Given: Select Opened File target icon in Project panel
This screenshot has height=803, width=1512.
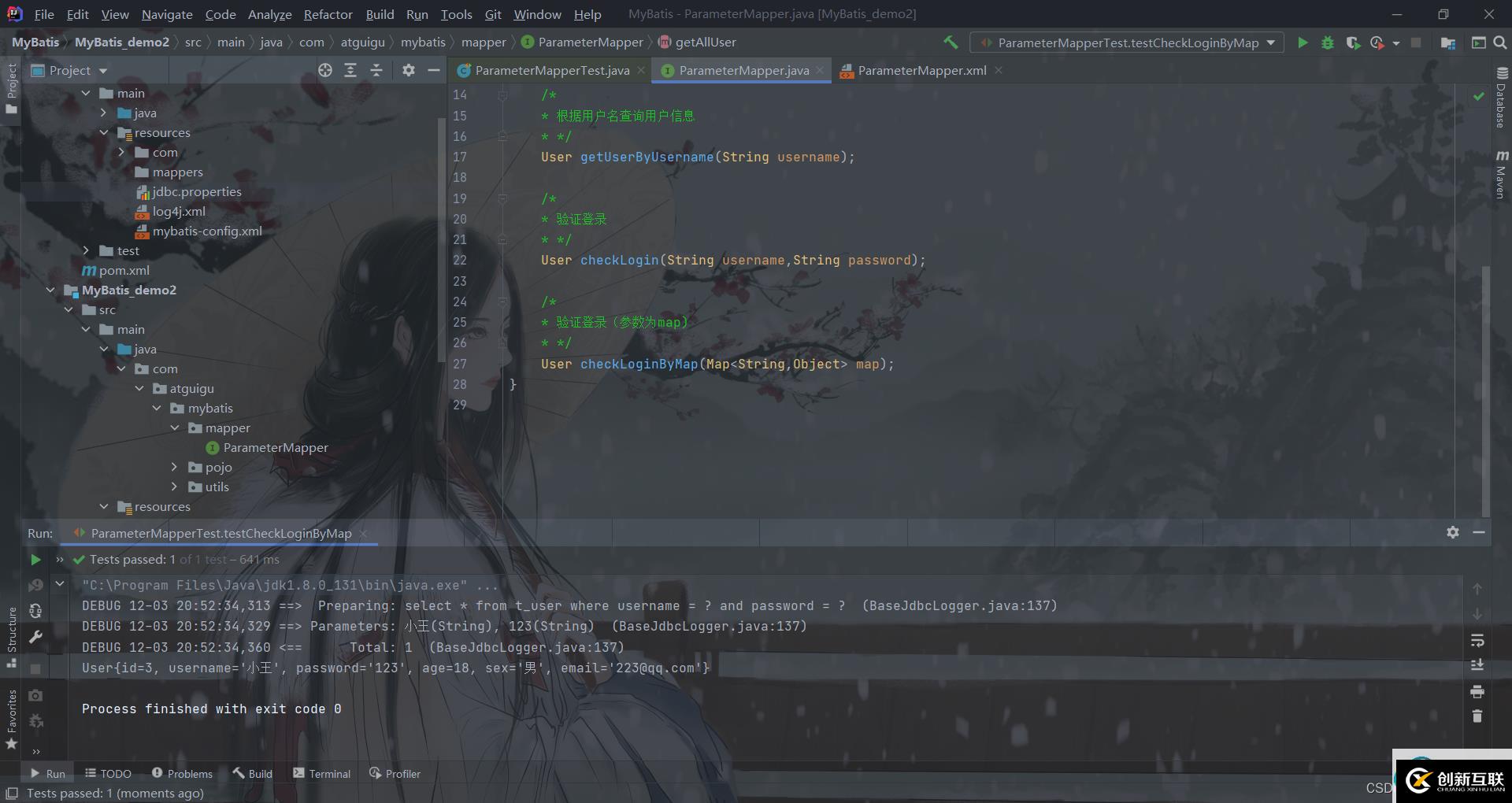Looking at the screenshot, I should 324,70.
